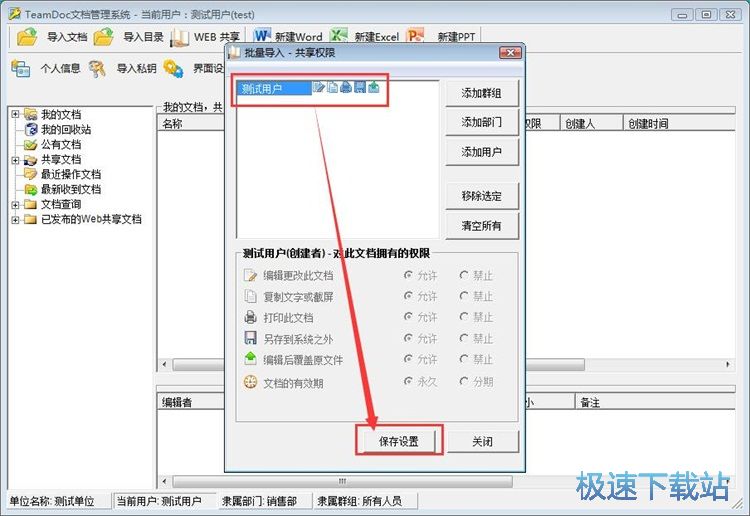
Task: Click the 名称 column header
Action: 191,123
